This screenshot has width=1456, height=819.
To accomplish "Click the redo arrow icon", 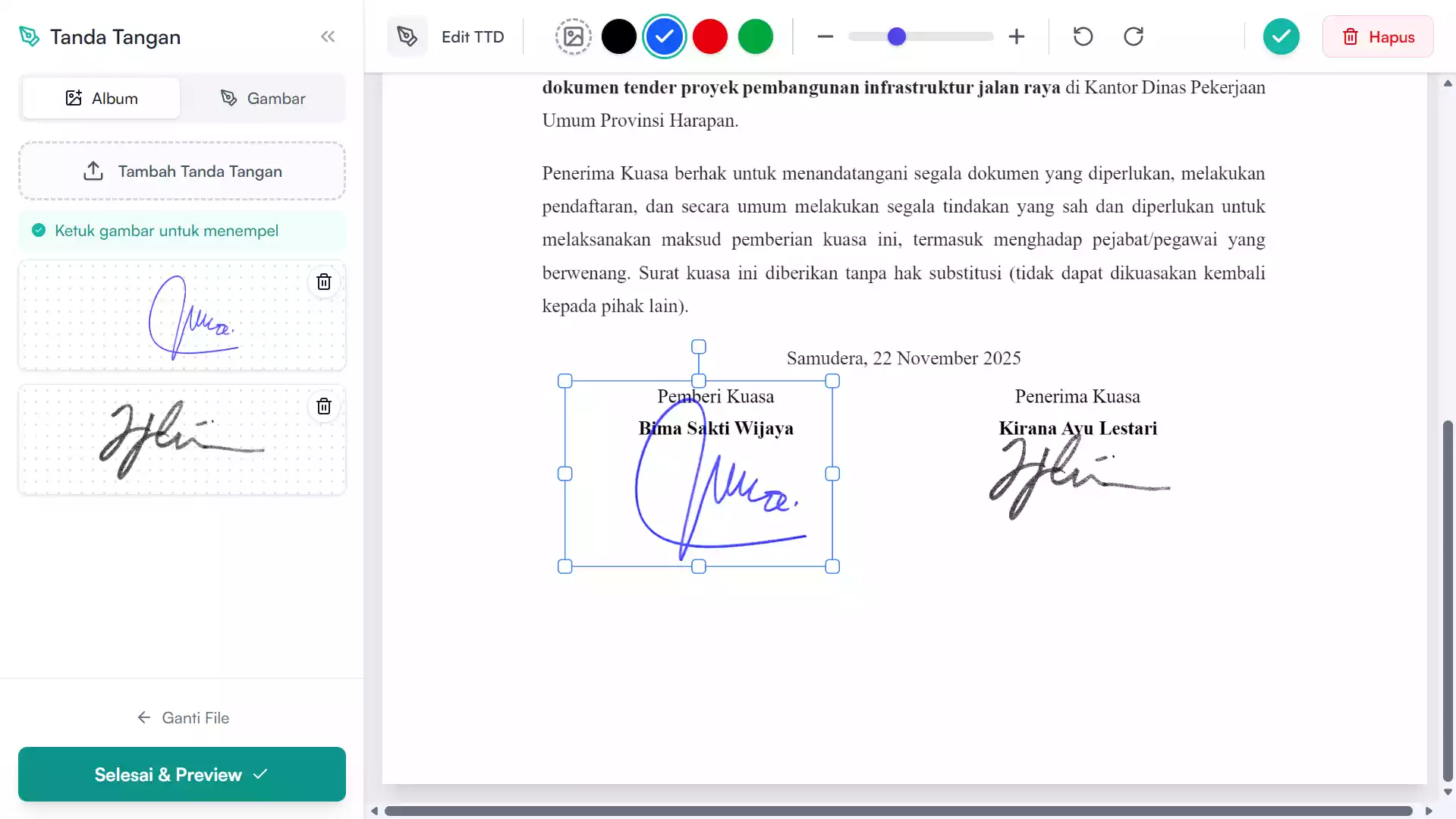I will [1134, 36].
